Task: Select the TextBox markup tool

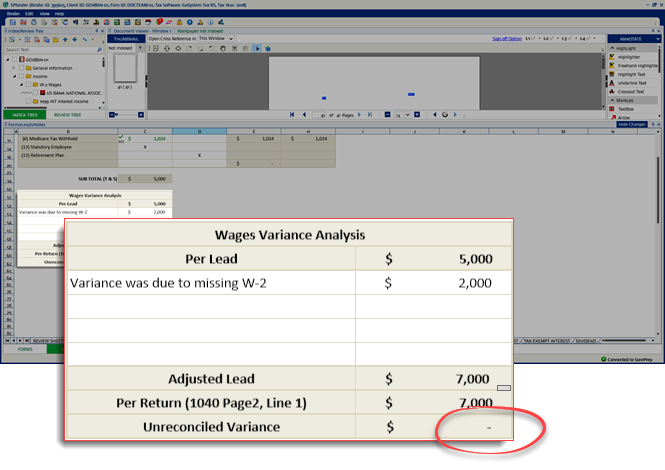Action: pos(626,109)
